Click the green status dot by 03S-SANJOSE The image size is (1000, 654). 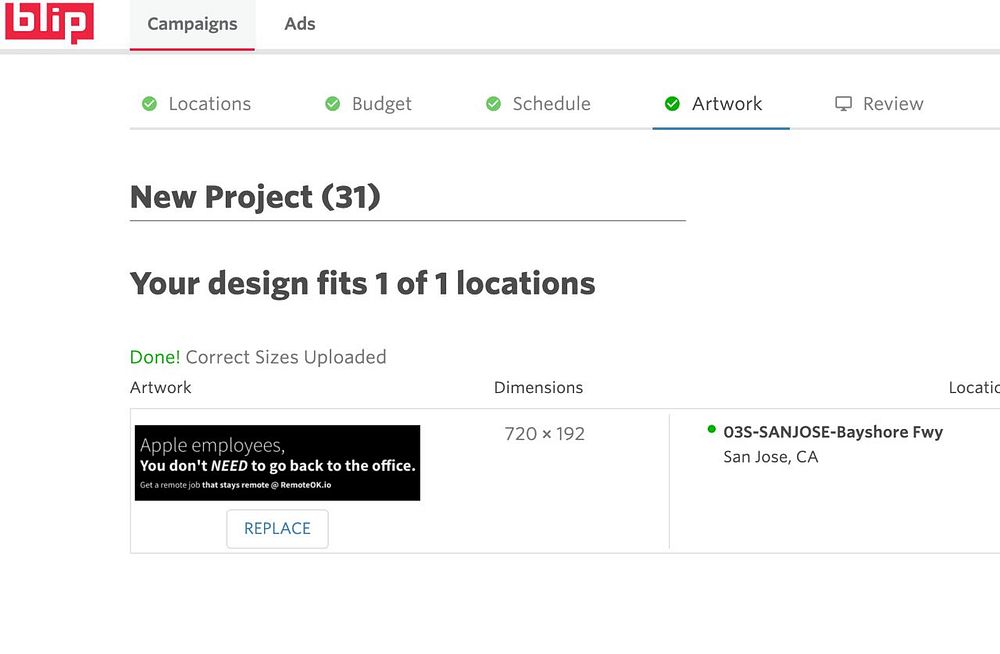711,429
